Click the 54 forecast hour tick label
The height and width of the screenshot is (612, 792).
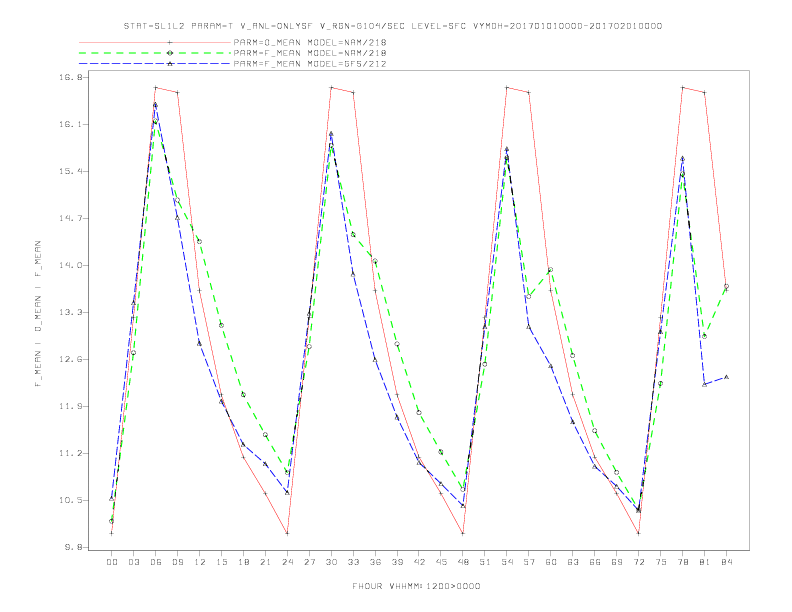pos(507,562)
